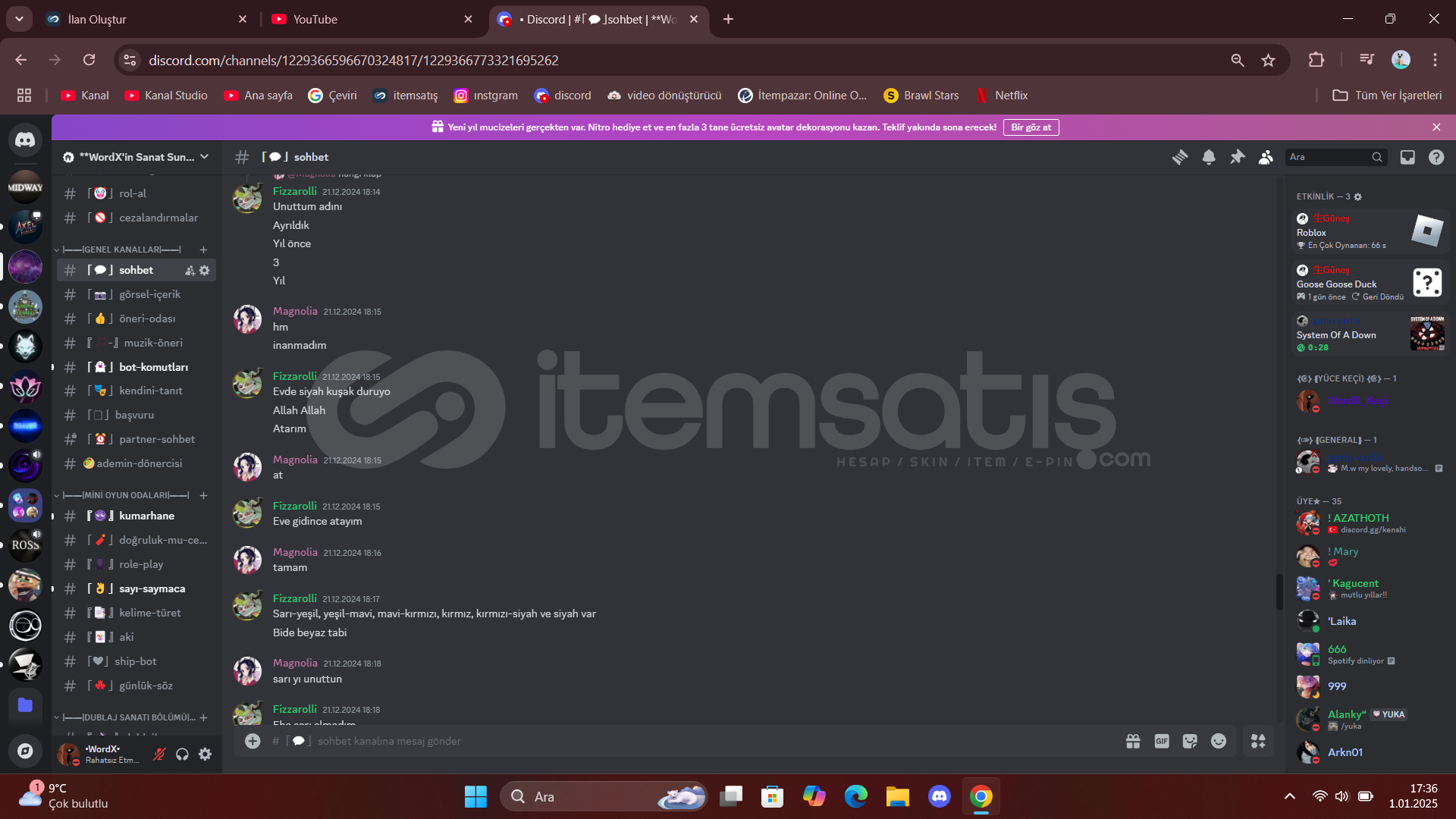1456x819 pixels.
Task: Click the member list scrollbar
Action: [1279, 591]
